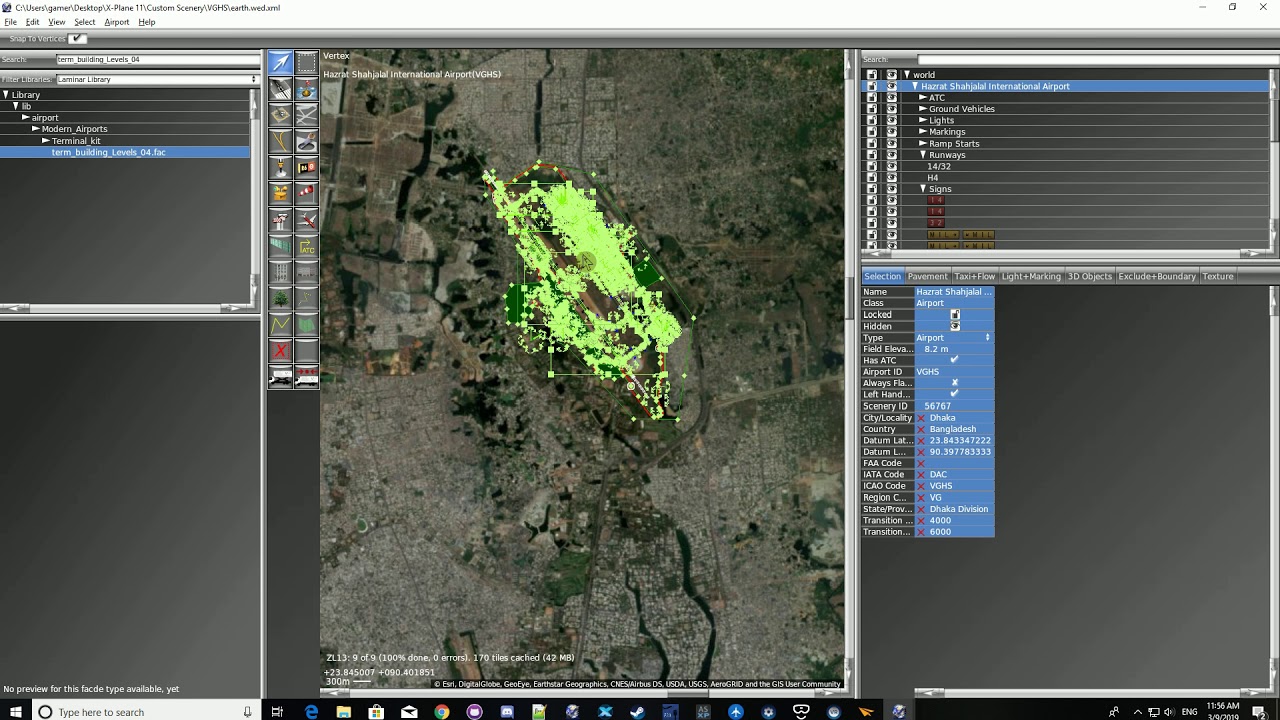Expand the Ramp Starts group
The height and width of the screenshot is (720, 1280).
[x=923, y=144]
